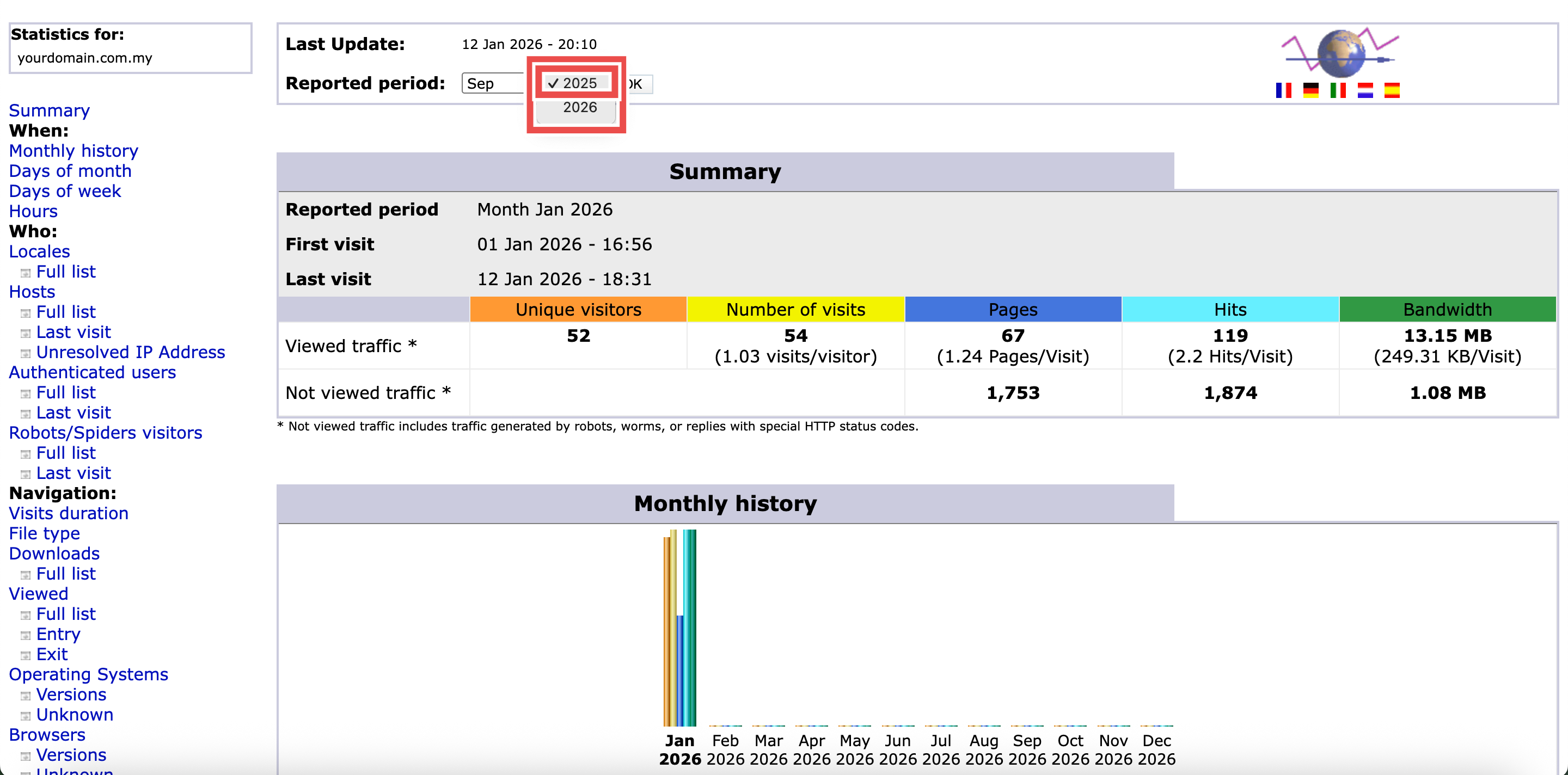Click the orange Unique visitors header
The width and height of the screenshot is (1568, 775).
tap(578, 310)
